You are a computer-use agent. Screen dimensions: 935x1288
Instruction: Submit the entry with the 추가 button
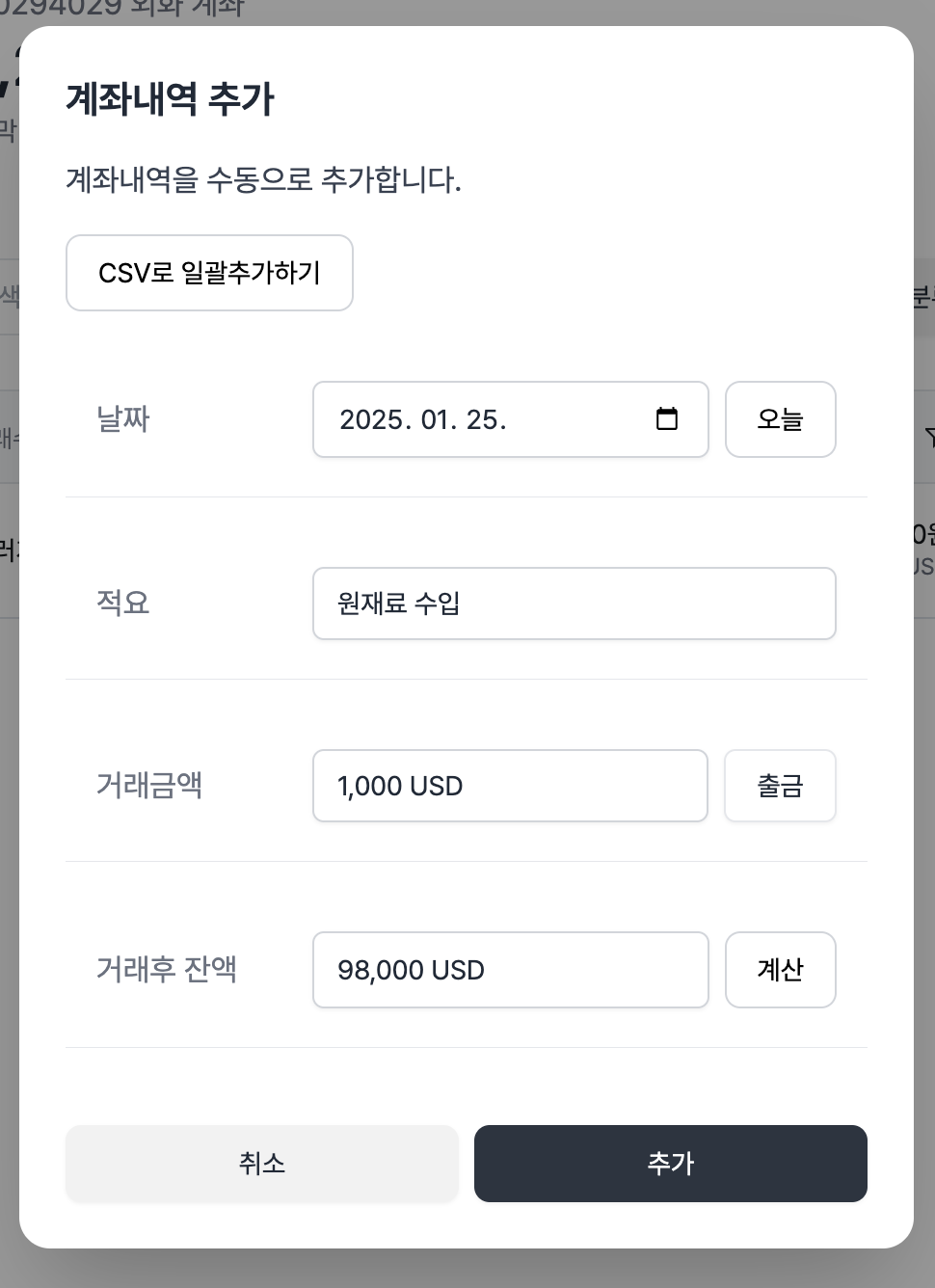670,1164
